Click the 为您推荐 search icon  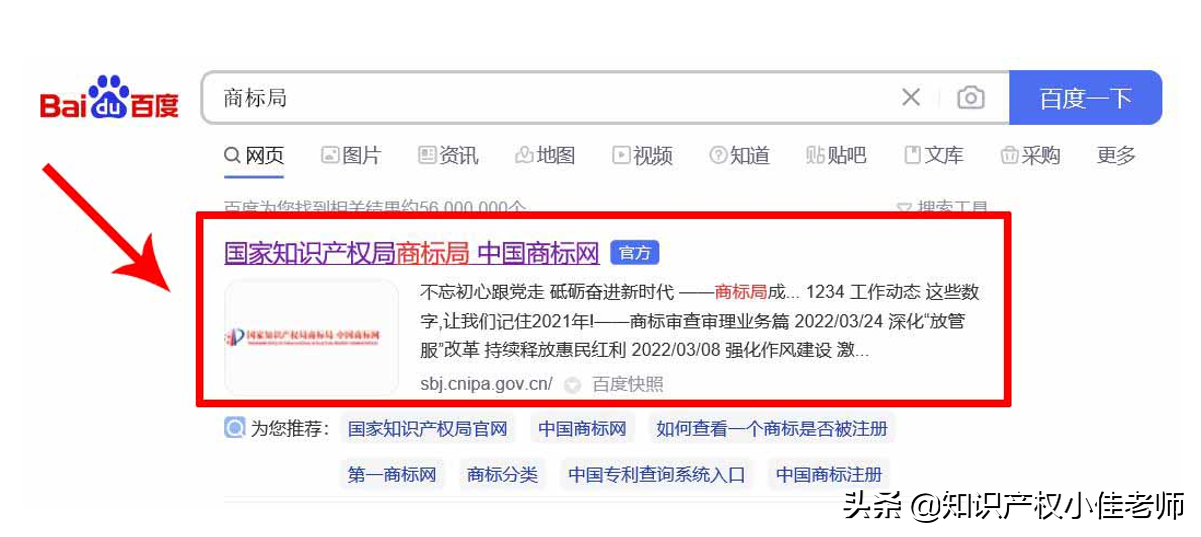pyautogui.click(x=234, y=429)
